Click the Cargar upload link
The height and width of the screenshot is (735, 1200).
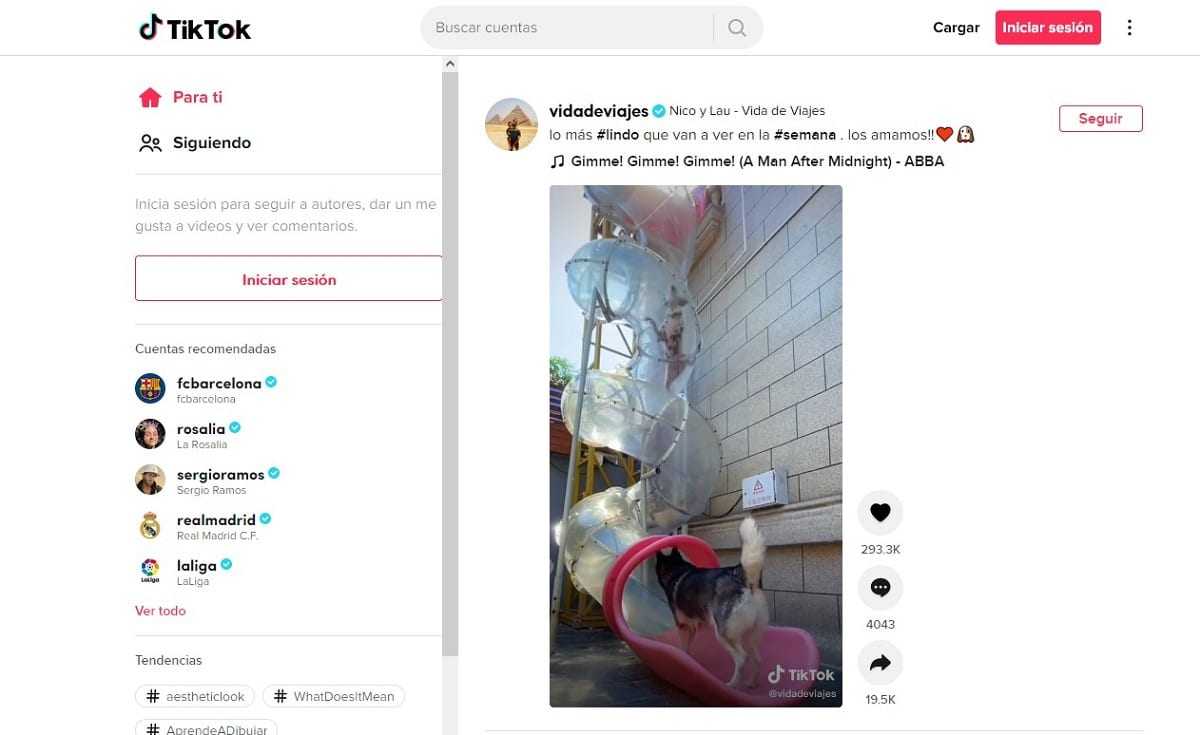pos(956,28)
